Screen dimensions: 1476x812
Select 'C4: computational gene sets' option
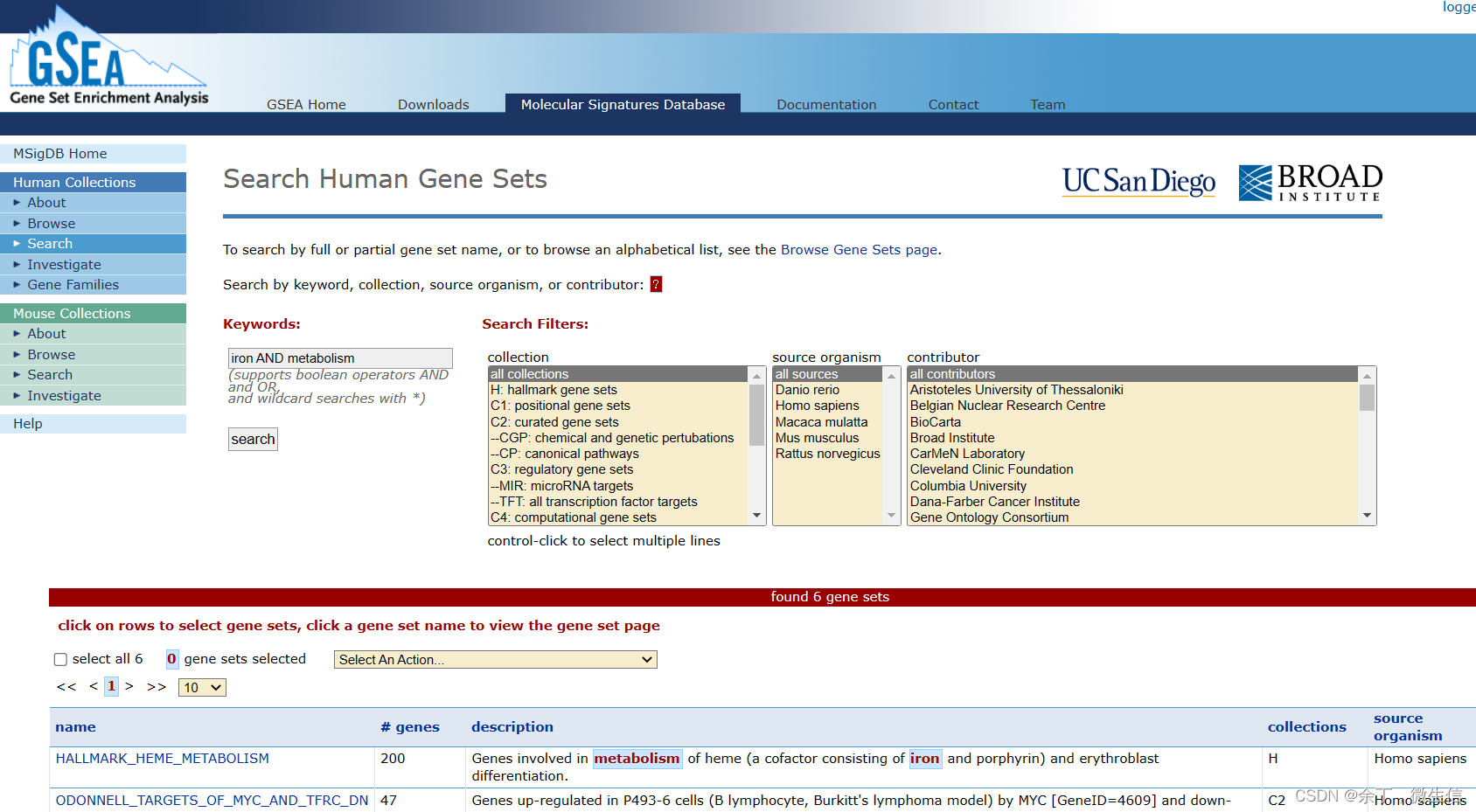click(618, 517)
